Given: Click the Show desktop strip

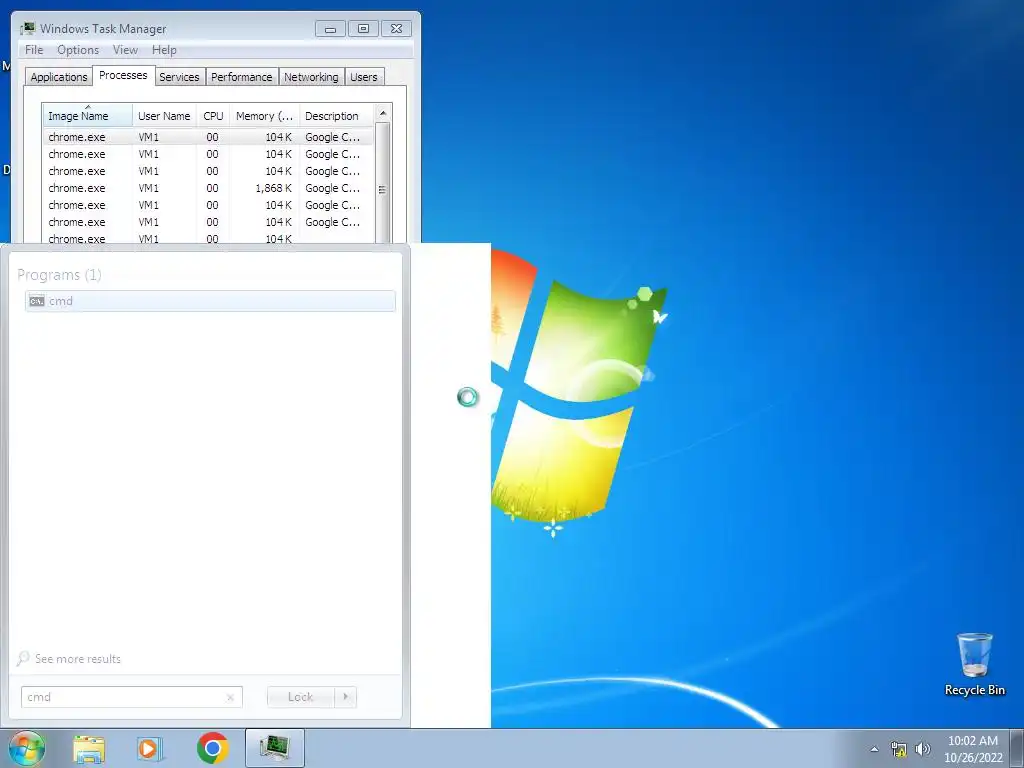Looking at the screenshot, I should tap(1017, 748).
